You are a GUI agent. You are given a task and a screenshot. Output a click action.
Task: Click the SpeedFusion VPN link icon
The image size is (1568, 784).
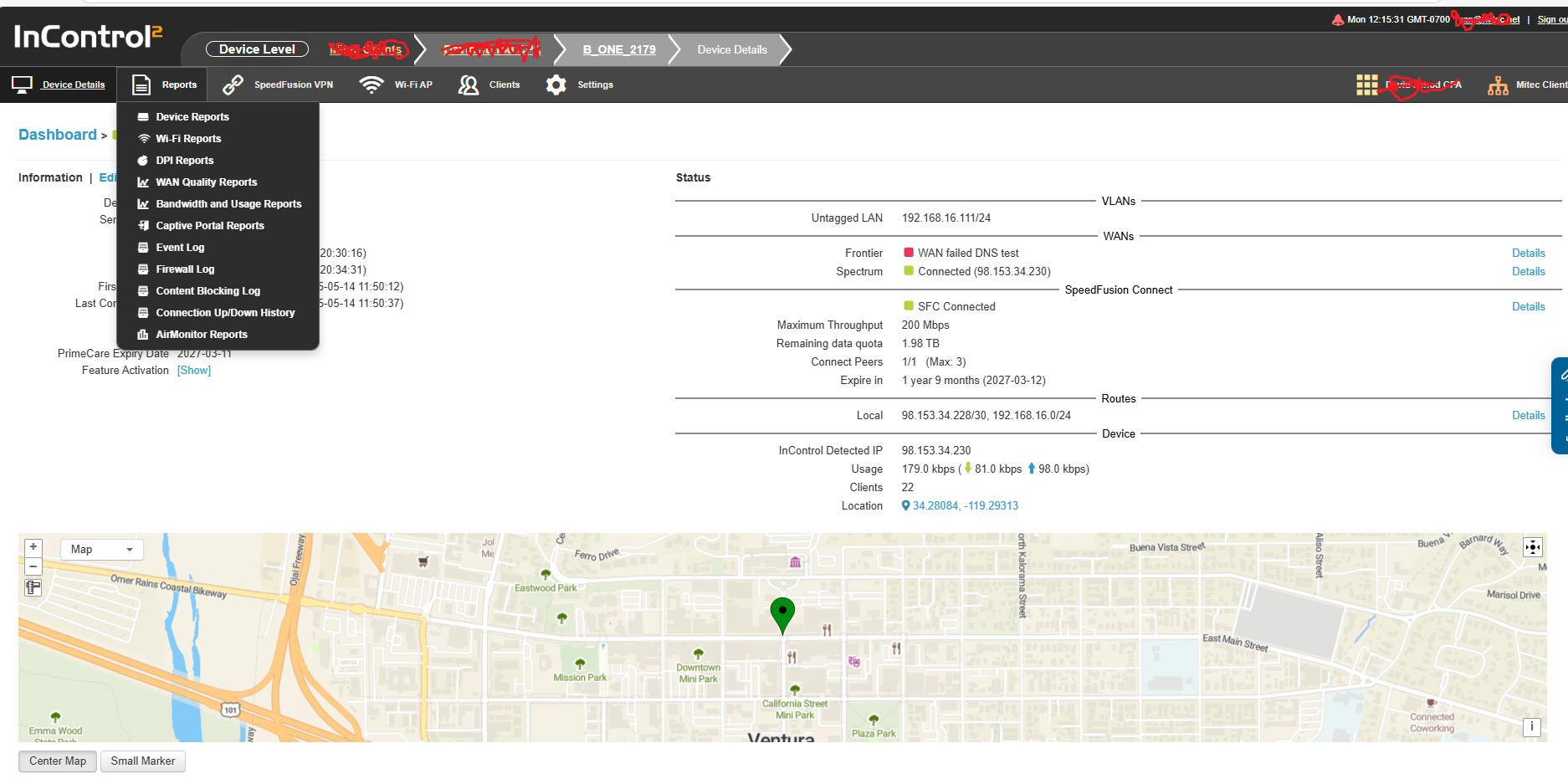[233, 85]
